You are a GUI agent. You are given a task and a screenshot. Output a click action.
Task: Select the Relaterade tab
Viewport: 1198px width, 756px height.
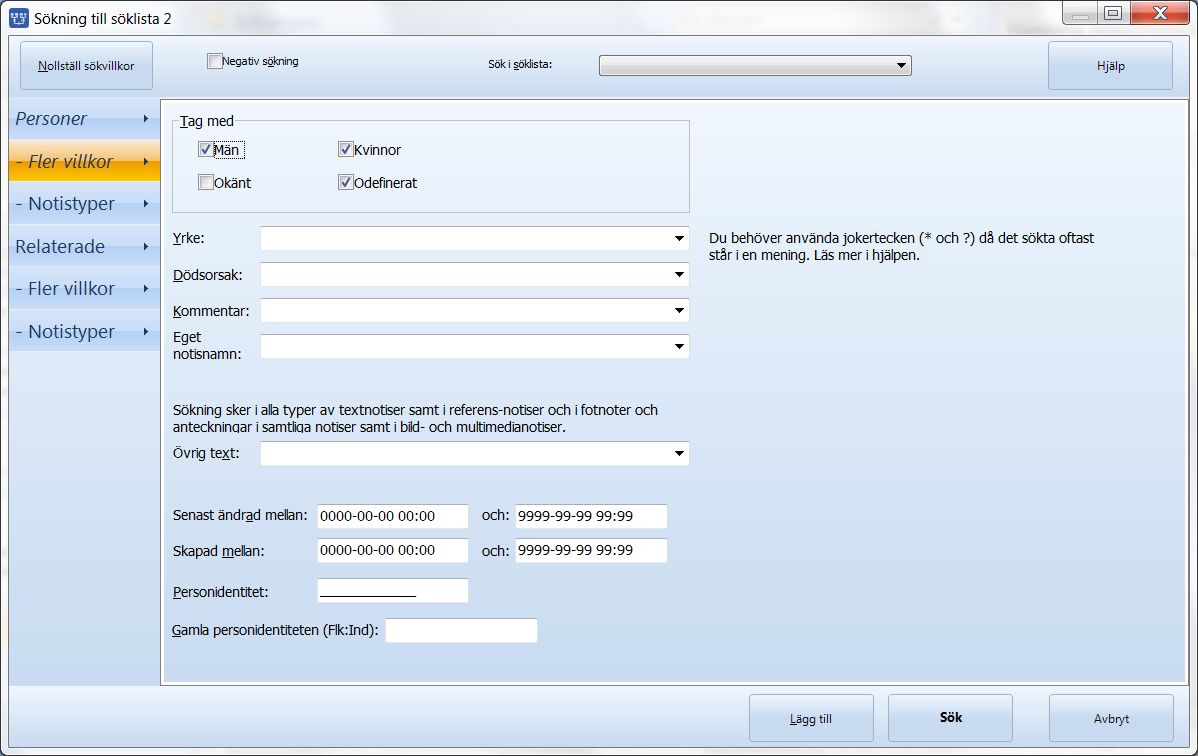(x=84, y=246)
